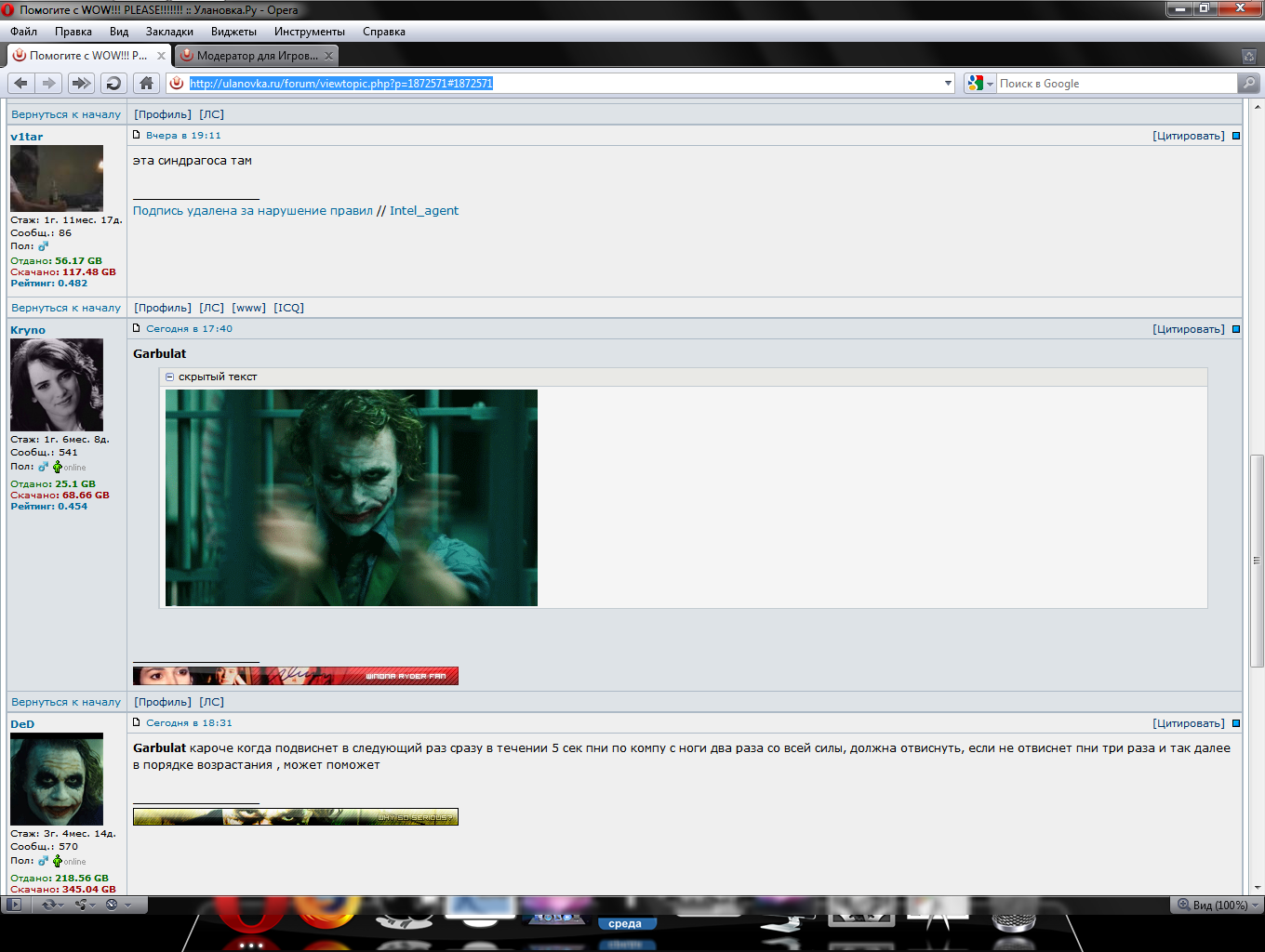Open the "Вид (100%)" zoom dropdown
The height and width of the screenshot is (952, 1265).
(1218, 905)
